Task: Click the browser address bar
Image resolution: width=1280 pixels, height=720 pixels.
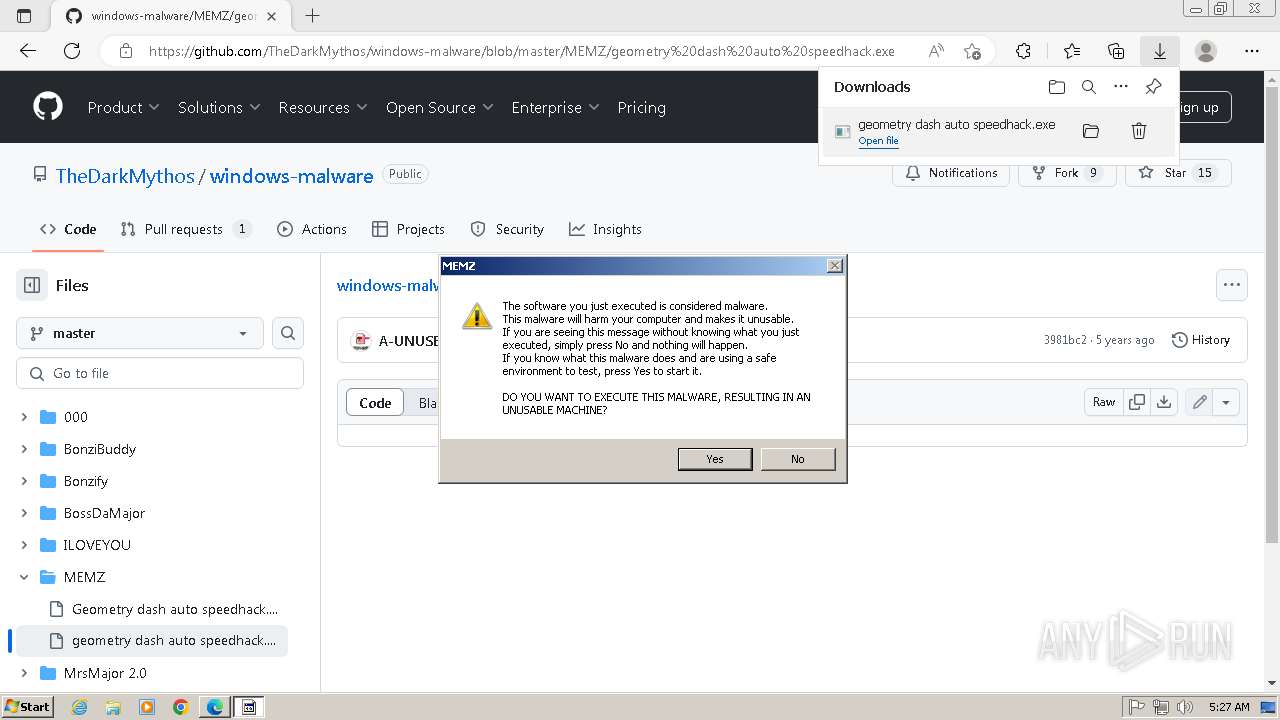Action: (520, 51)
